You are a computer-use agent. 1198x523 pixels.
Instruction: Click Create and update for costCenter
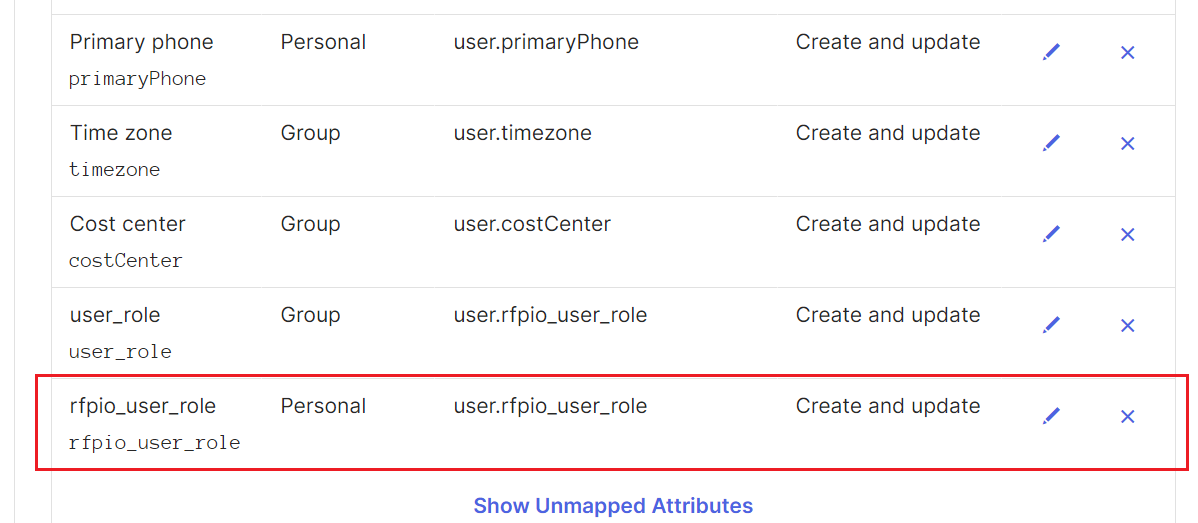888,224
